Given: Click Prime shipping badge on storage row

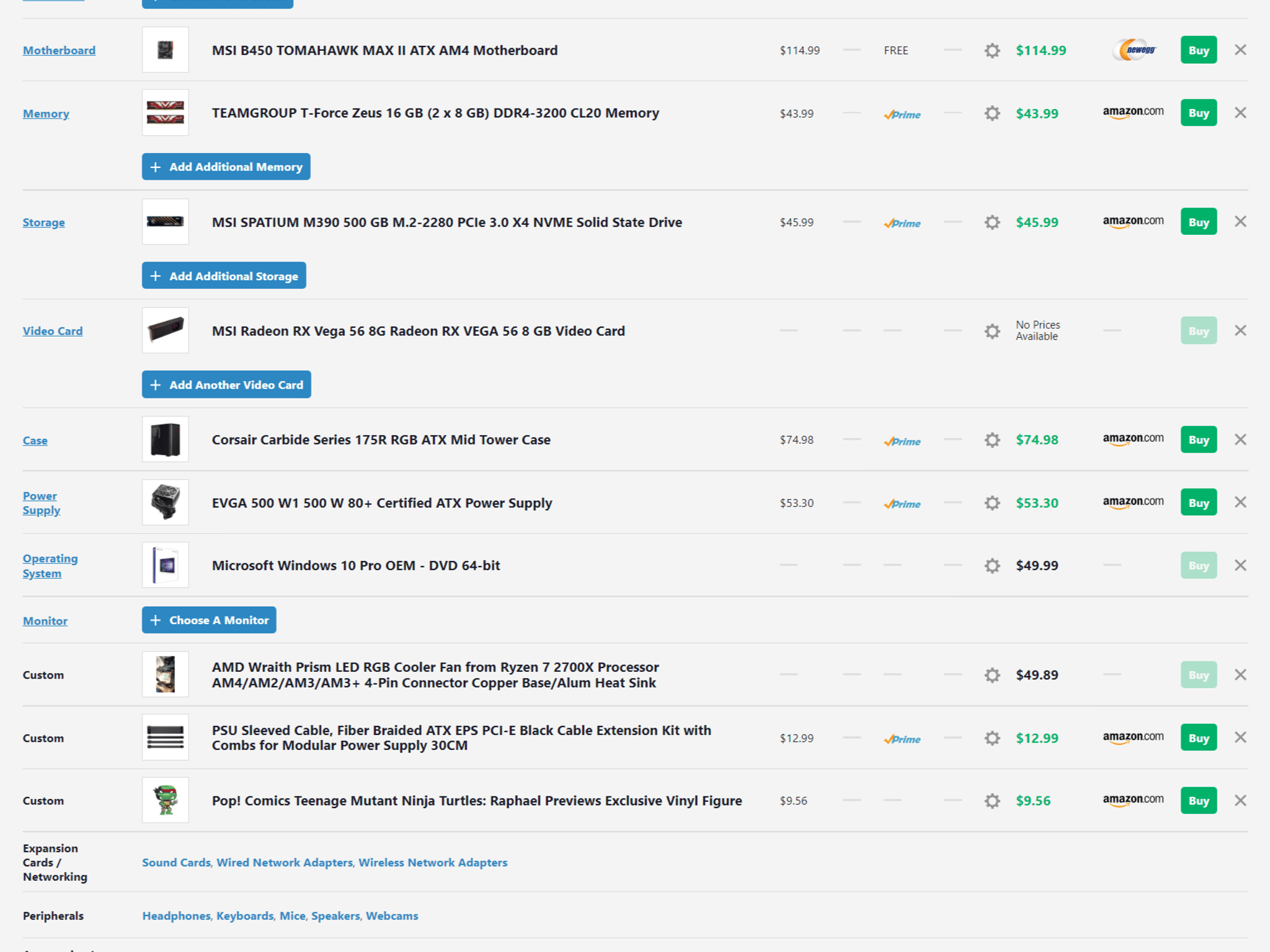Looking at the screenshot, I should 902,223.
